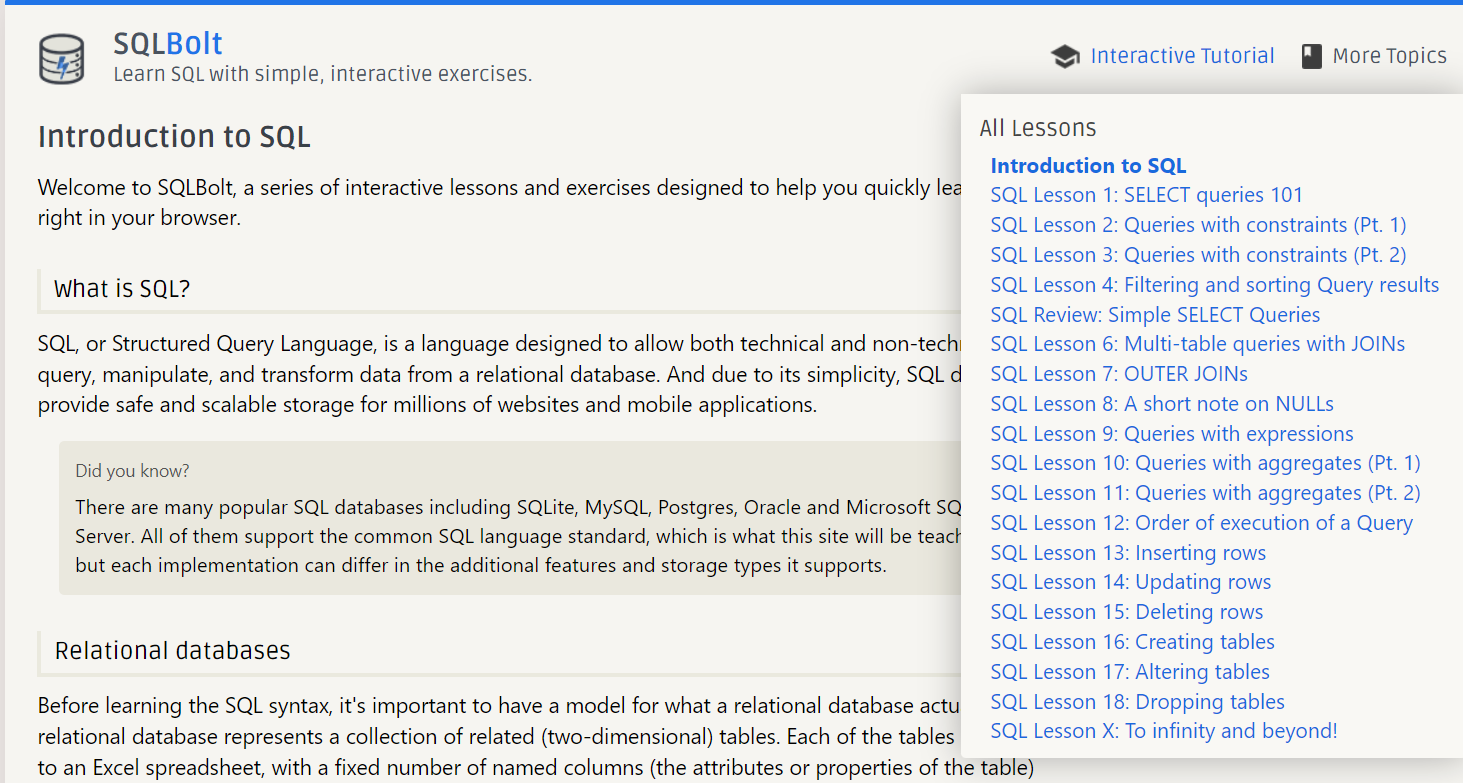This screenshot has height=783, width=1463.
Task: Click the 'All Lessons' panel heading
Action: (x=1038, y=128)
